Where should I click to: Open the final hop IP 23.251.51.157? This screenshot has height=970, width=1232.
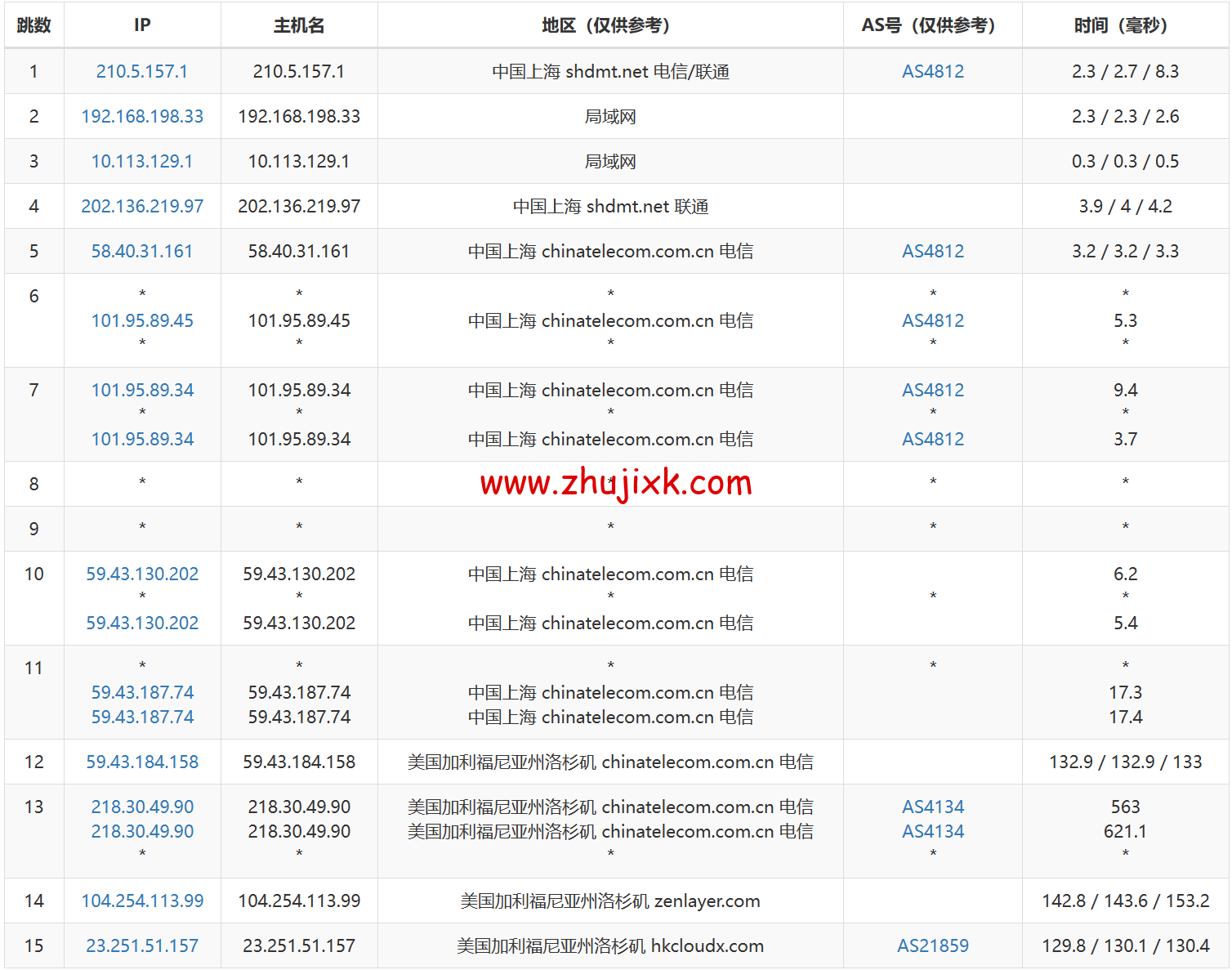pyautogui.click(x=141, y=945)
